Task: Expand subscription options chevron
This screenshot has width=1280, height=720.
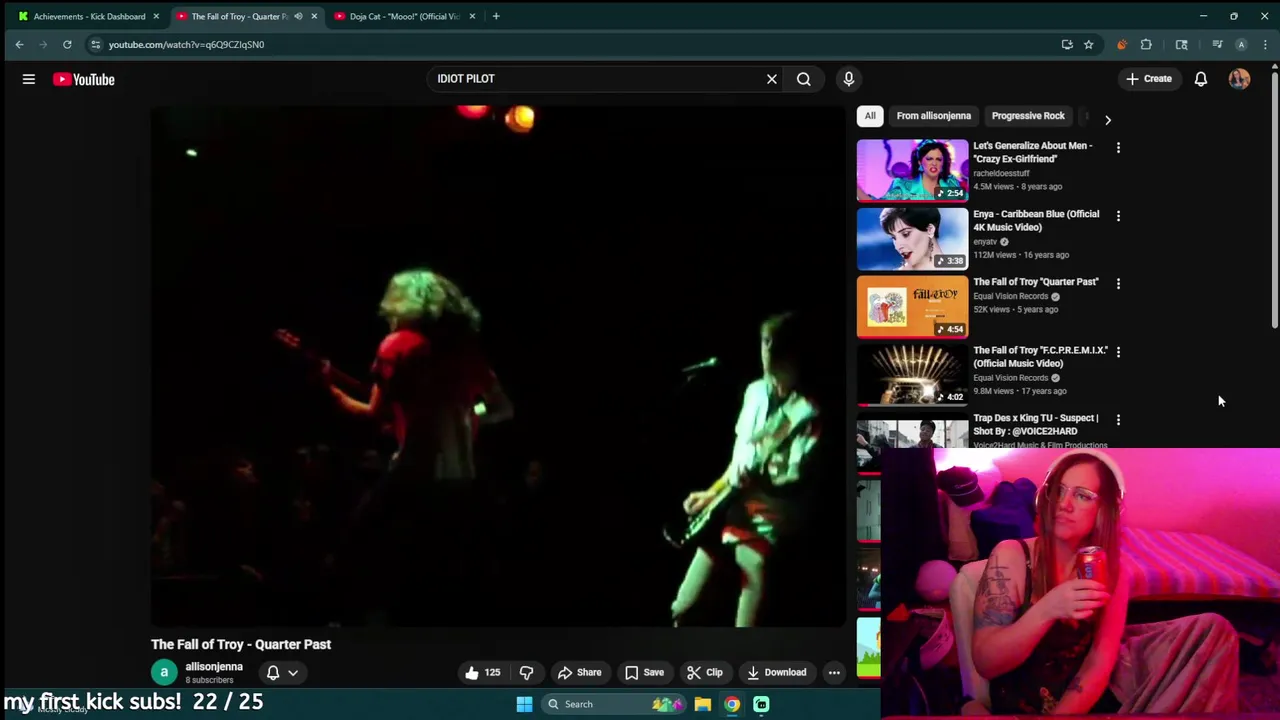Action: click(x=293, y=673)
